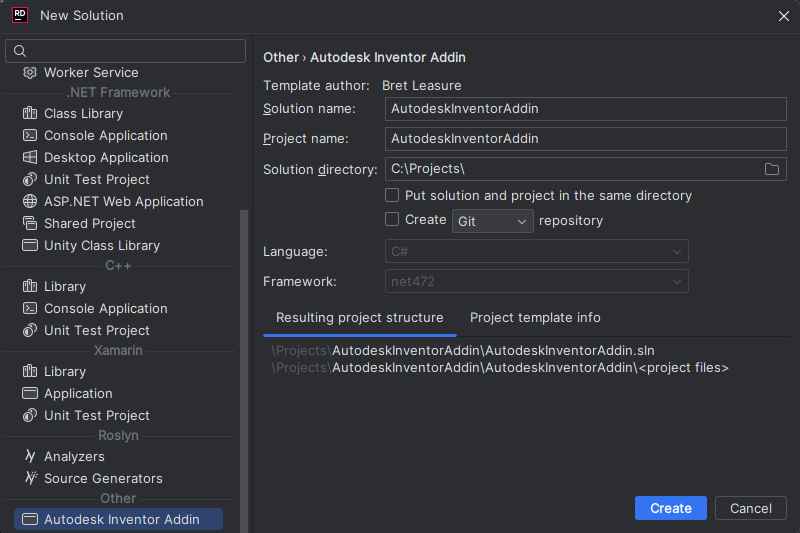The height and width of the screenshot is (533, 800).
Task: Click the template list scrollbar
Action: [244, 370]
